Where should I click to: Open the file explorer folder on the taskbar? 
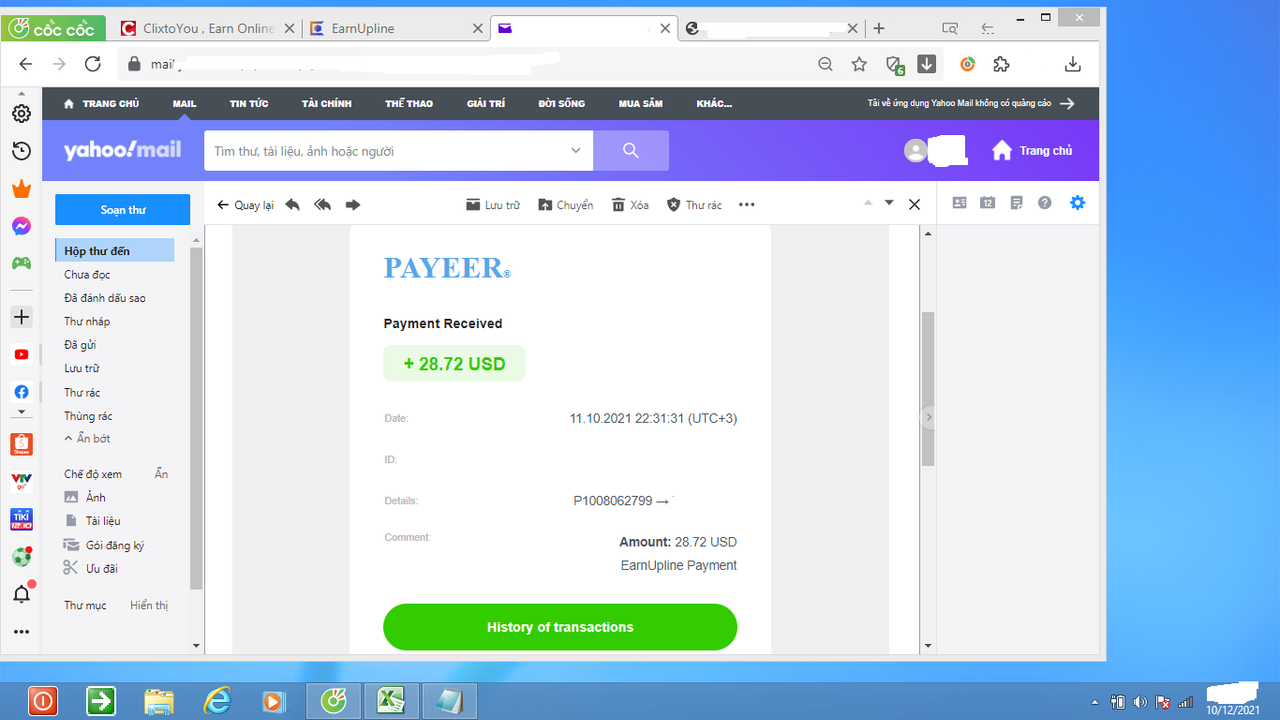(159, 701)
